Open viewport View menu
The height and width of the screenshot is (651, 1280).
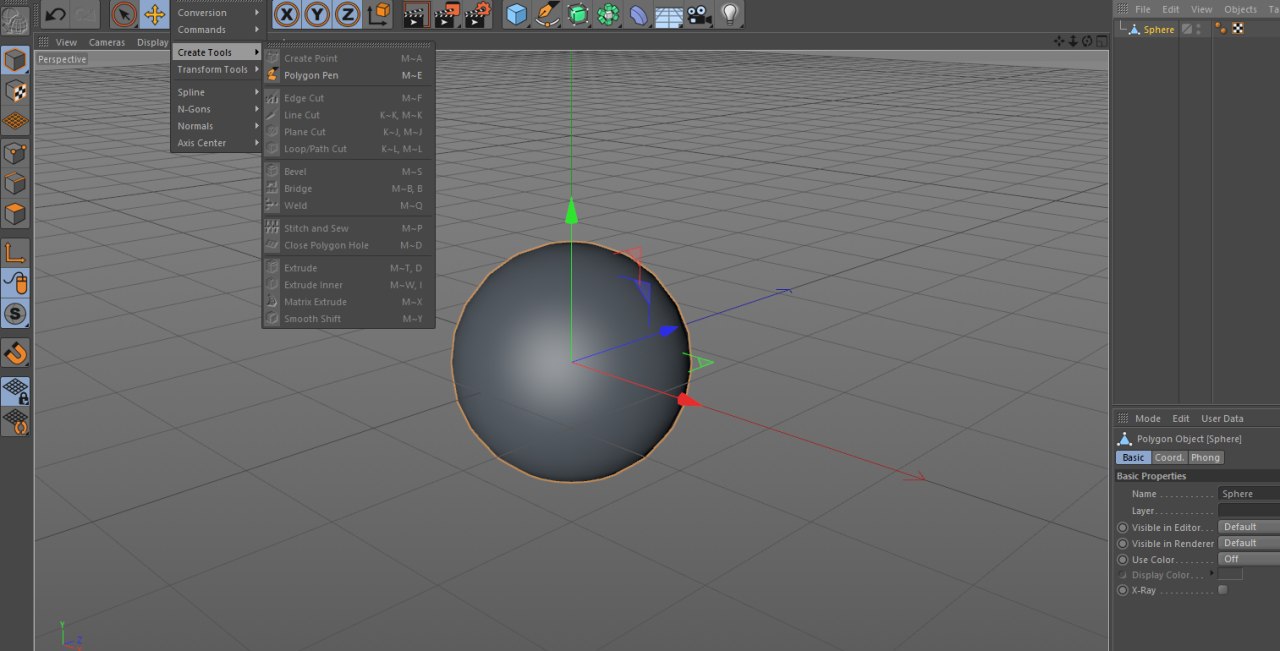[x=66, y=42]
